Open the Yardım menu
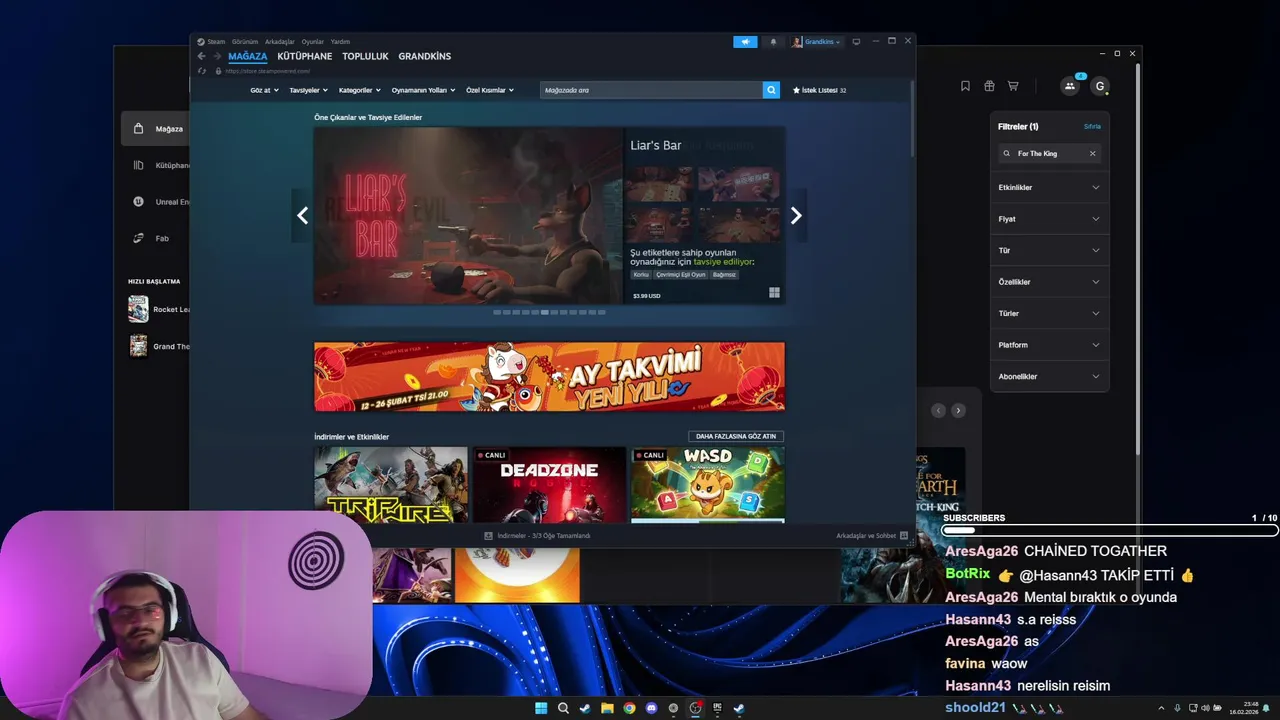This screenshot has width=1280, height=720. pos(340,42)
